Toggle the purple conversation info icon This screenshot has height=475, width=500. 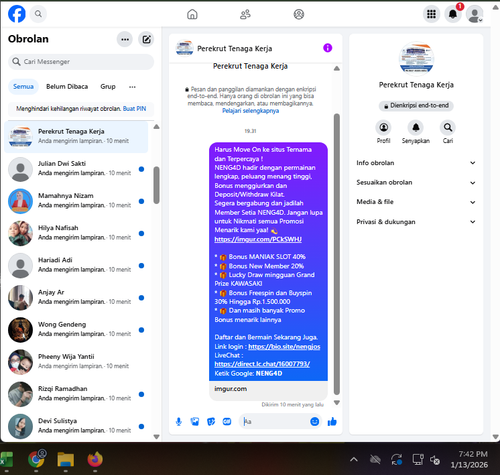click(328, 48)
